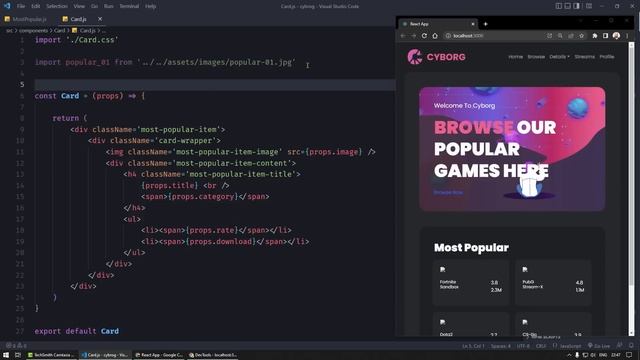Open Chrome three-dot menu

tap(627, 36)
